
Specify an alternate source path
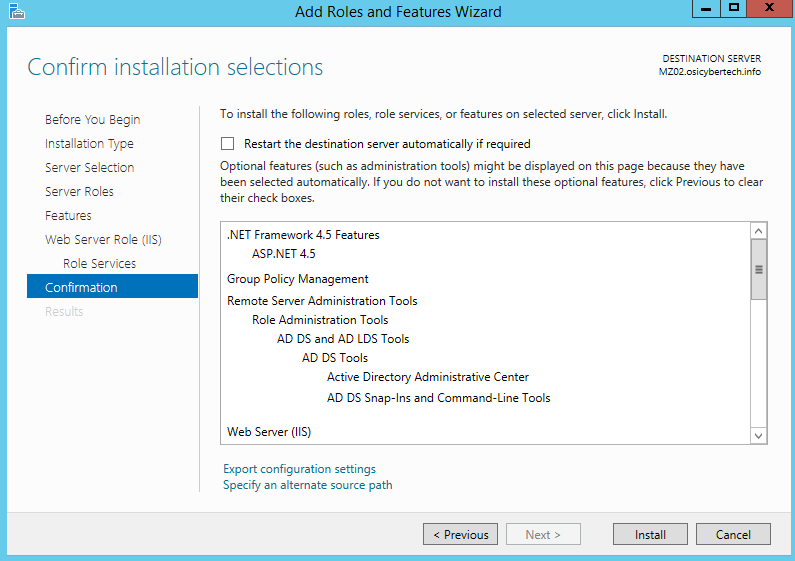pyautogui.click(x=308, y=485)
